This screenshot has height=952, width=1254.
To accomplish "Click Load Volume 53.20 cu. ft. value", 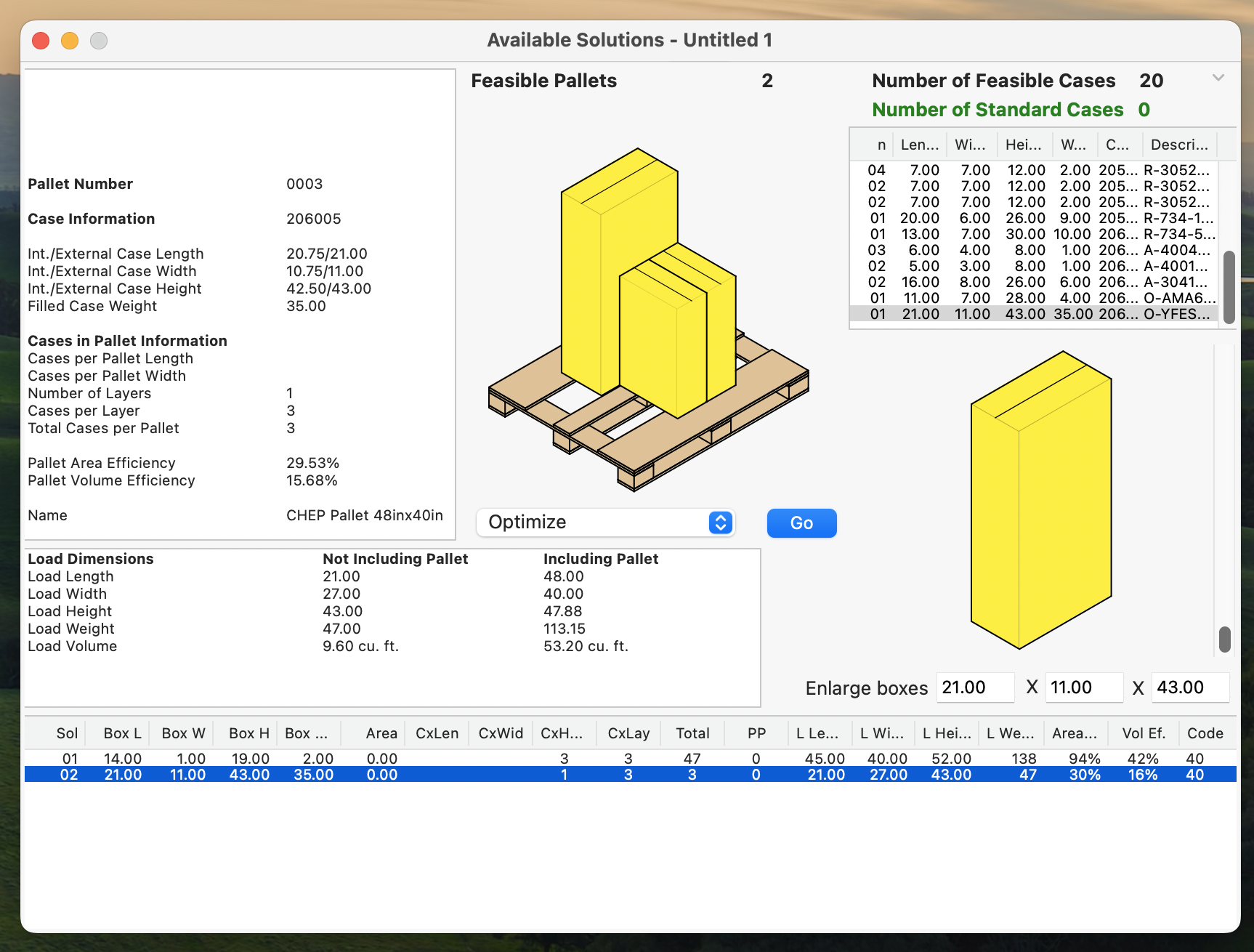I will tap(586, 646).
